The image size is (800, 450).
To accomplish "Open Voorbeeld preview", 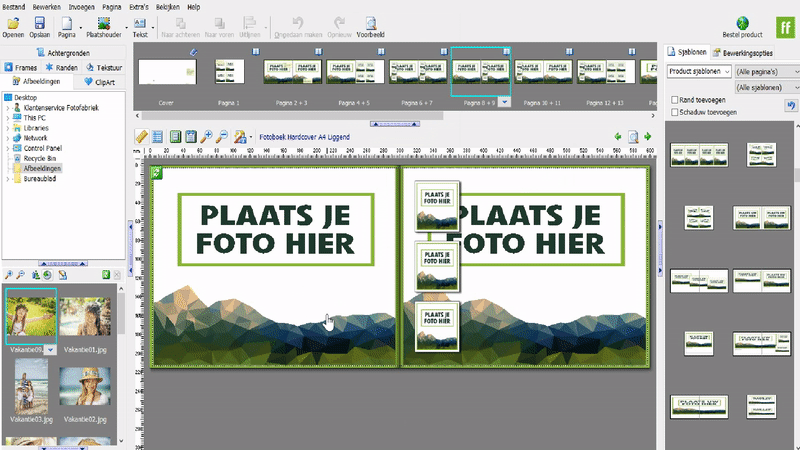I will (372, 23).
